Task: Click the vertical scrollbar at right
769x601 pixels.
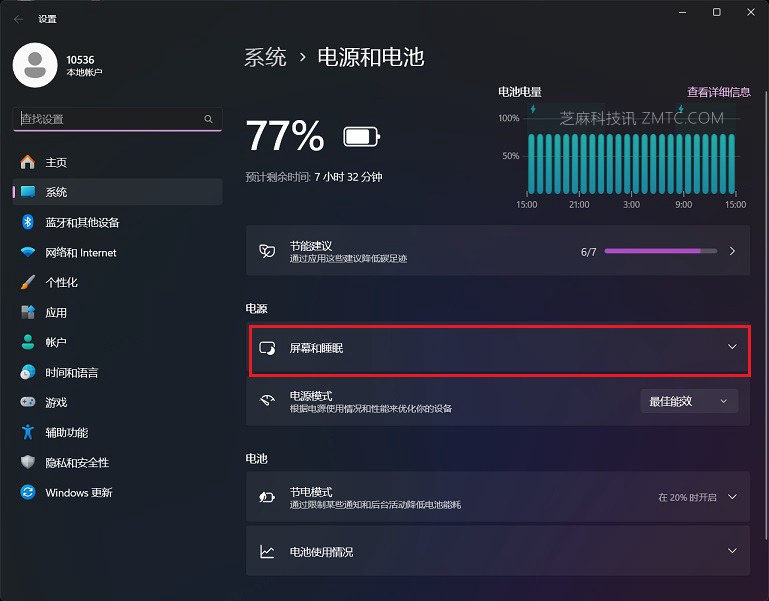Action: coord(766,314)
